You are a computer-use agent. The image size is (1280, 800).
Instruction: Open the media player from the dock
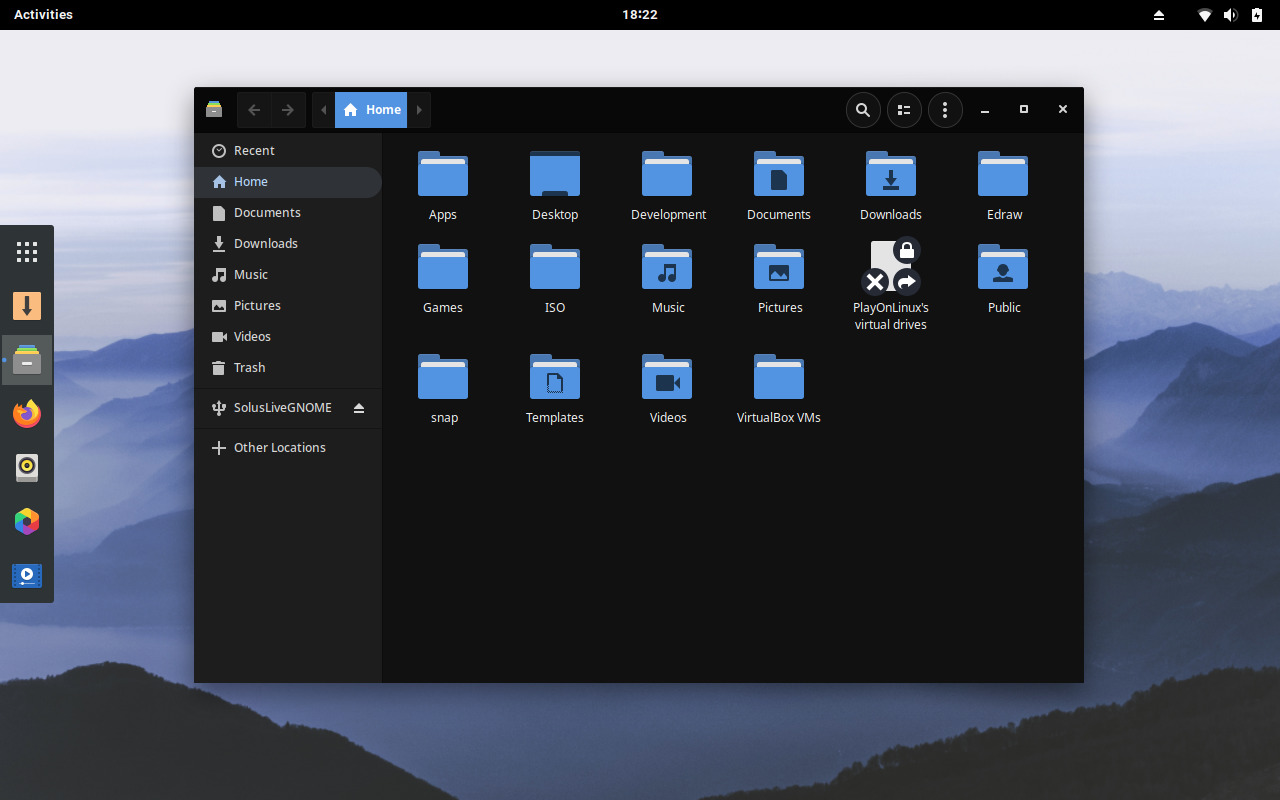(26, 575)
